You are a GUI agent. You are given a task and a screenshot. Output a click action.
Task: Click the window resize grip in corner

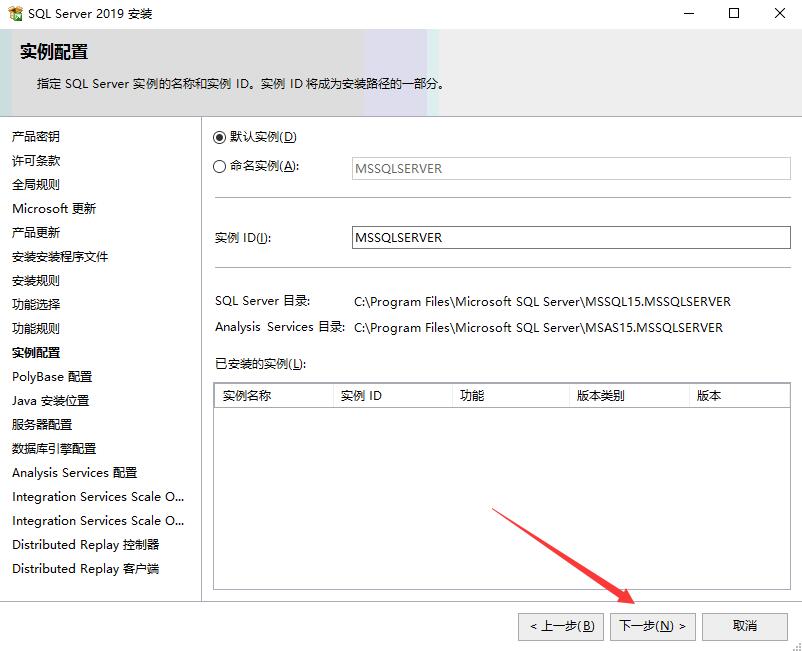[x=796, y=646]
